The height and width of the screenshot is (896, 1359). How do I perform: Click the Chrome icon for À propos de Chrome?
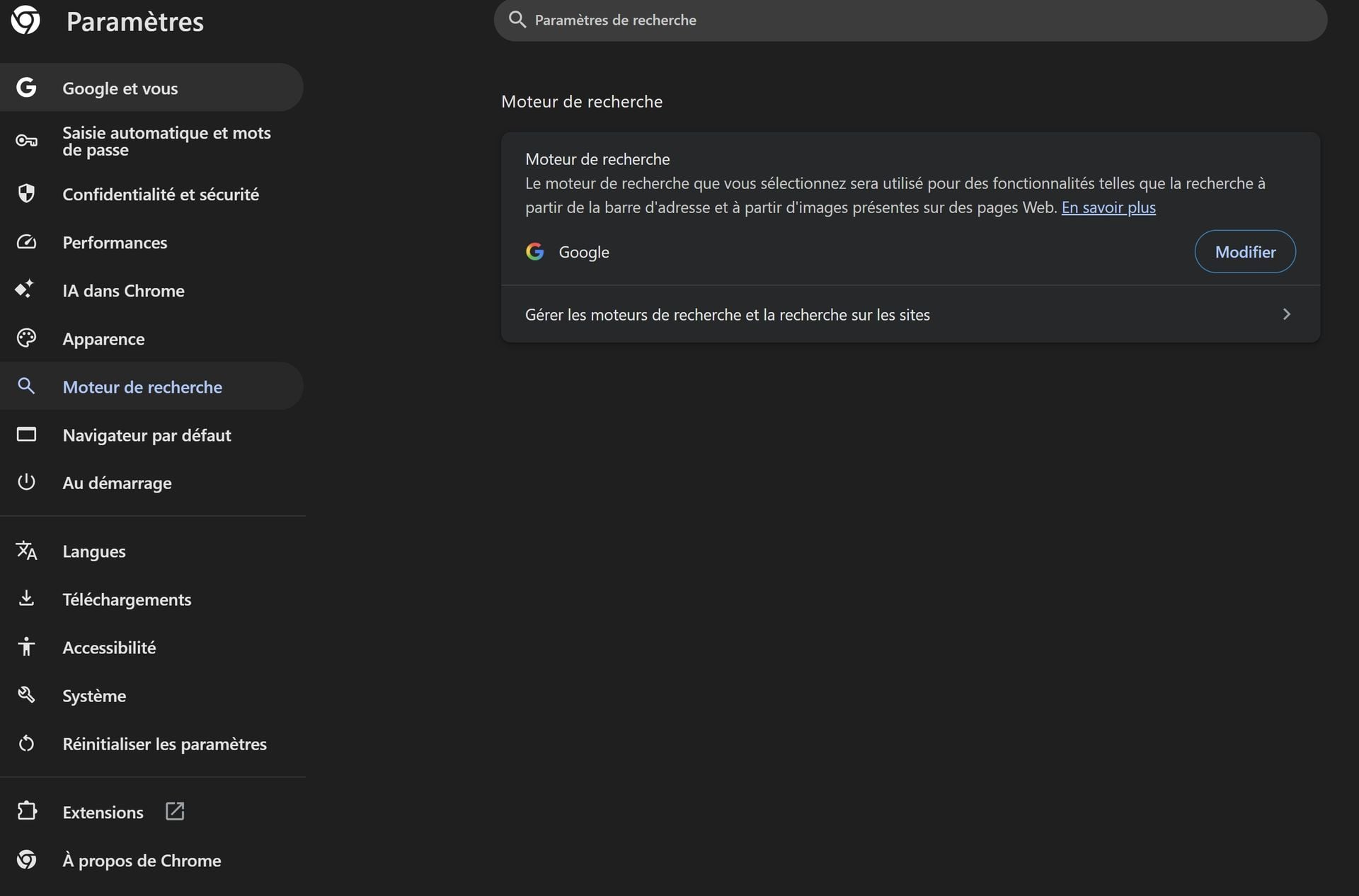click(26, 859)
